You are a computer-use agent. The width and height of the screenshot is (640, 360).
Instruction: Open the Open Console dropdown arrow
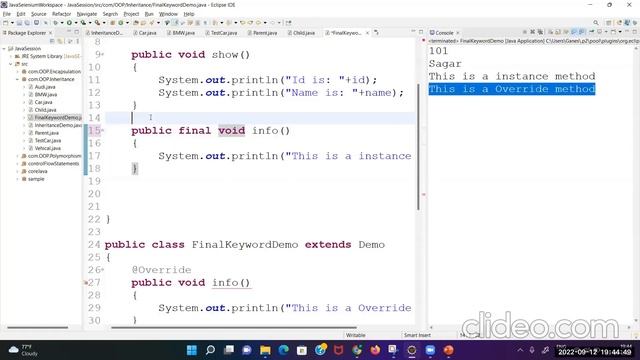(x=620, y=32)
